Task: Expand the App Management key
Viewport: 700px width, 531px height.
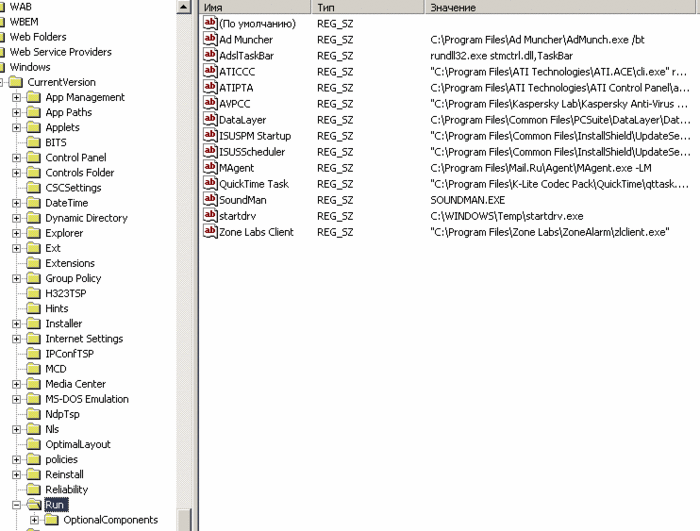Action: click(17, 97)
